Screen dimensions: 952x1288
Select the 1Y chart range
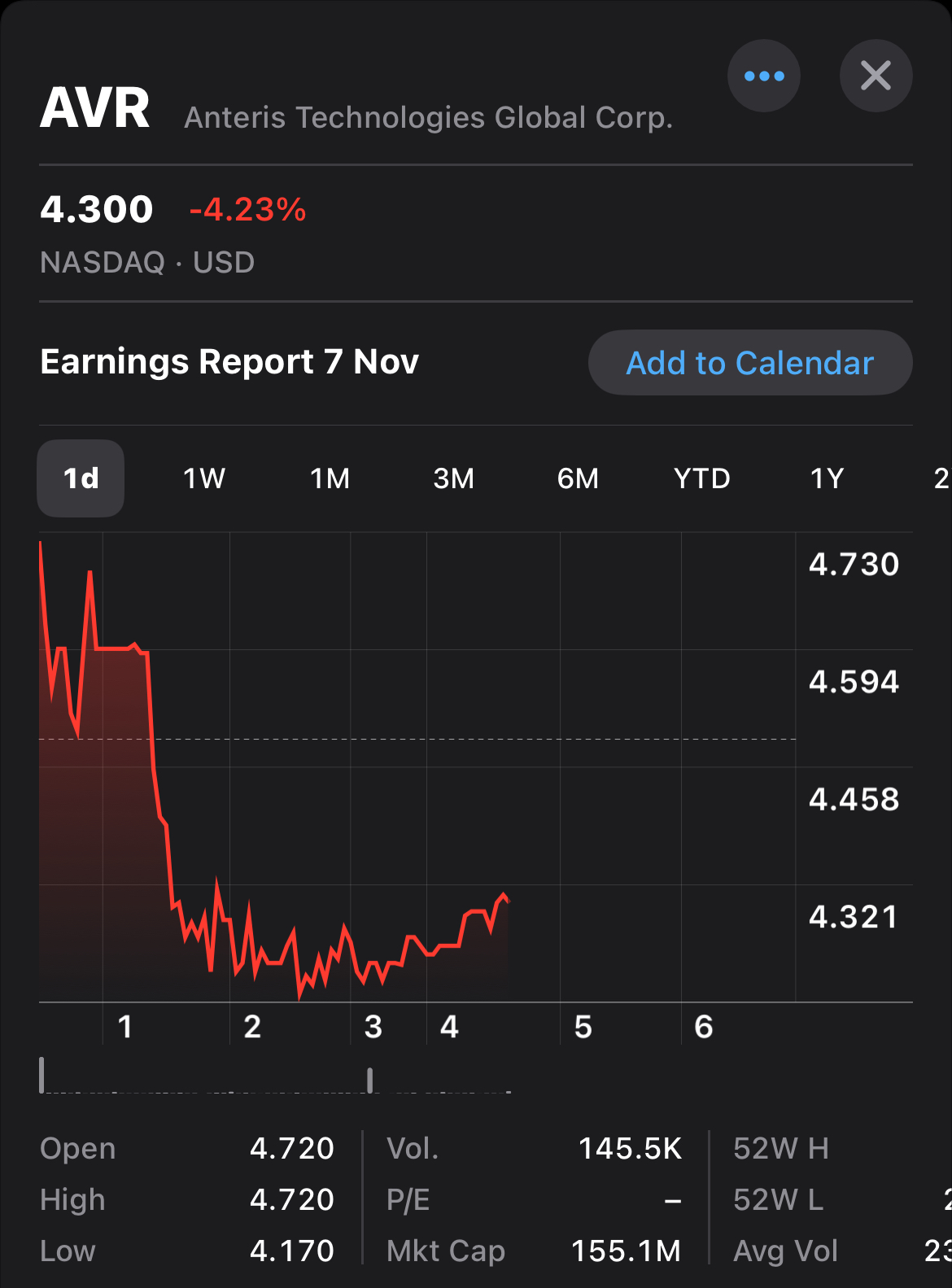pyautogui.click(x=827, y=478)
